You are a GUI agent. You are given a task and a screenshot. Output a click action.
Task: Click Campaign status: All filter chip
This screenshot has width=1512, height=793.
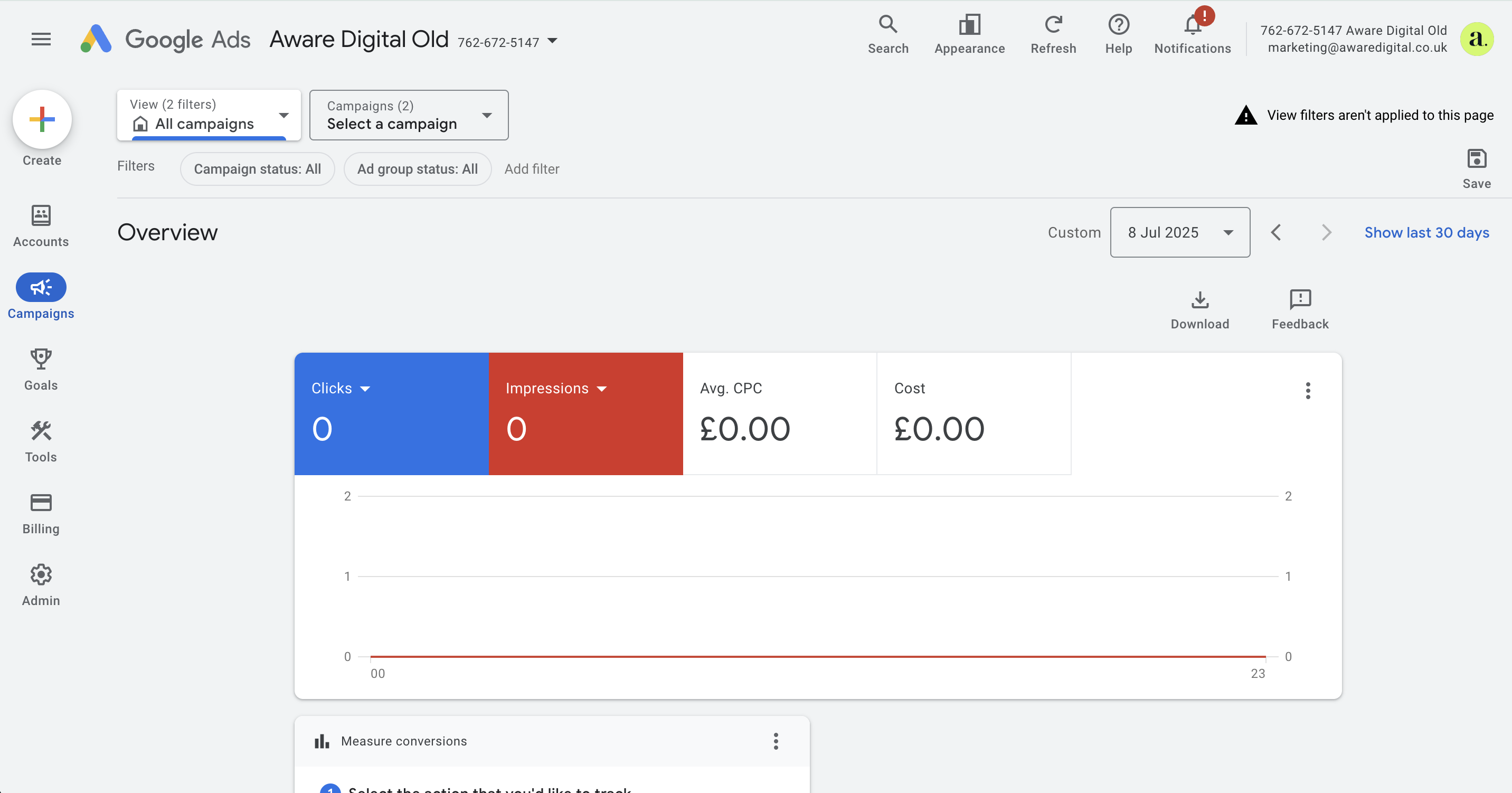257,169
